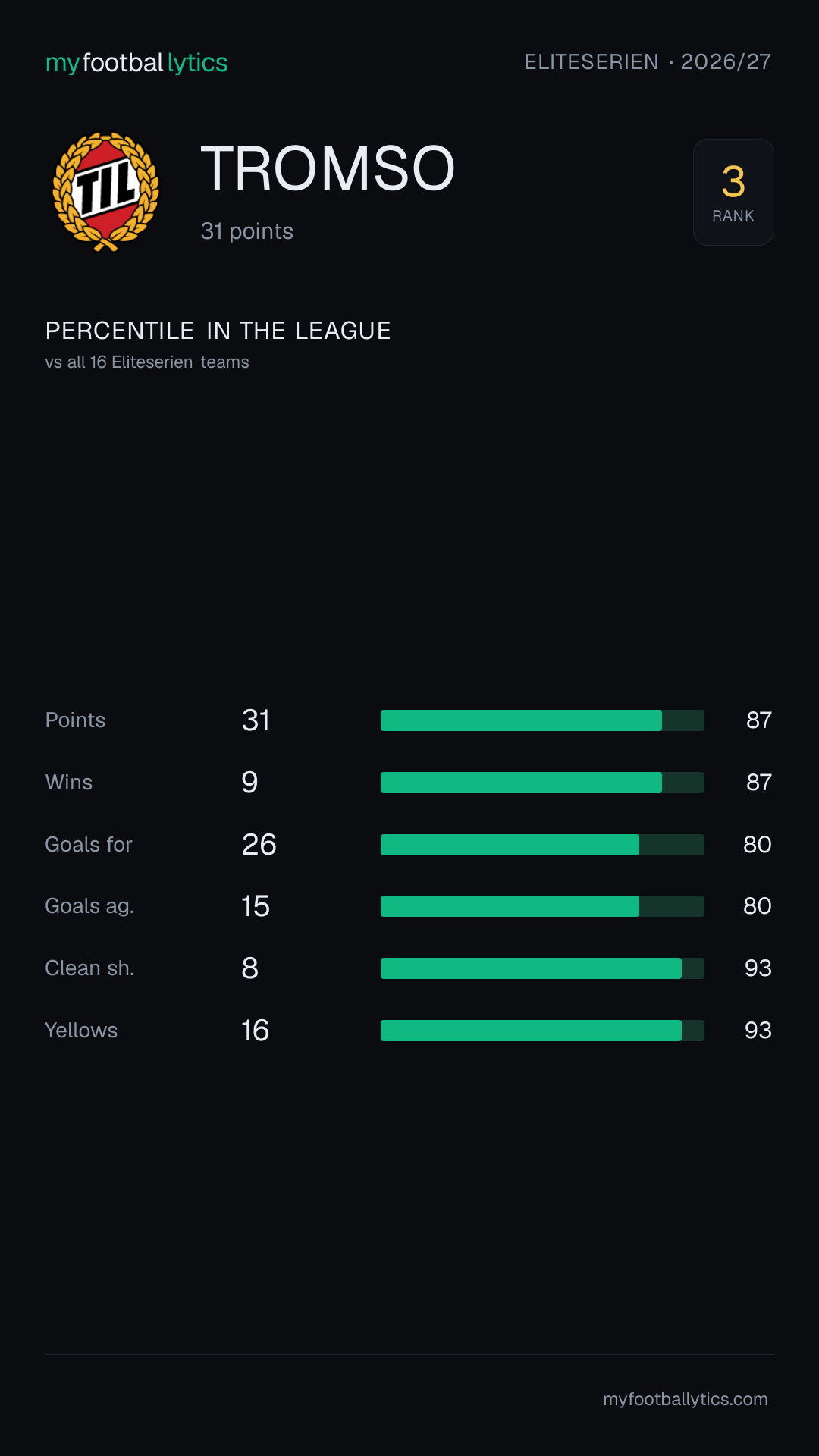Click the Clean sh. percentile bar

542,968
